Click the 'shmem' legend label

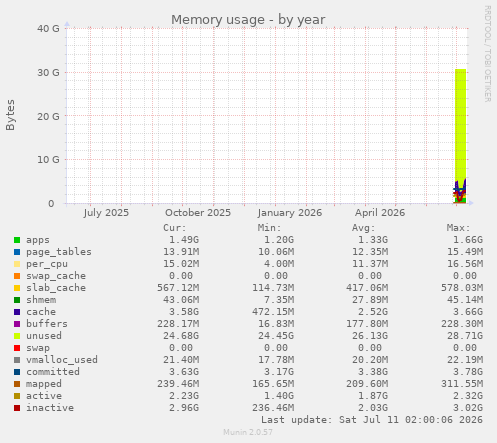[41, 300]
